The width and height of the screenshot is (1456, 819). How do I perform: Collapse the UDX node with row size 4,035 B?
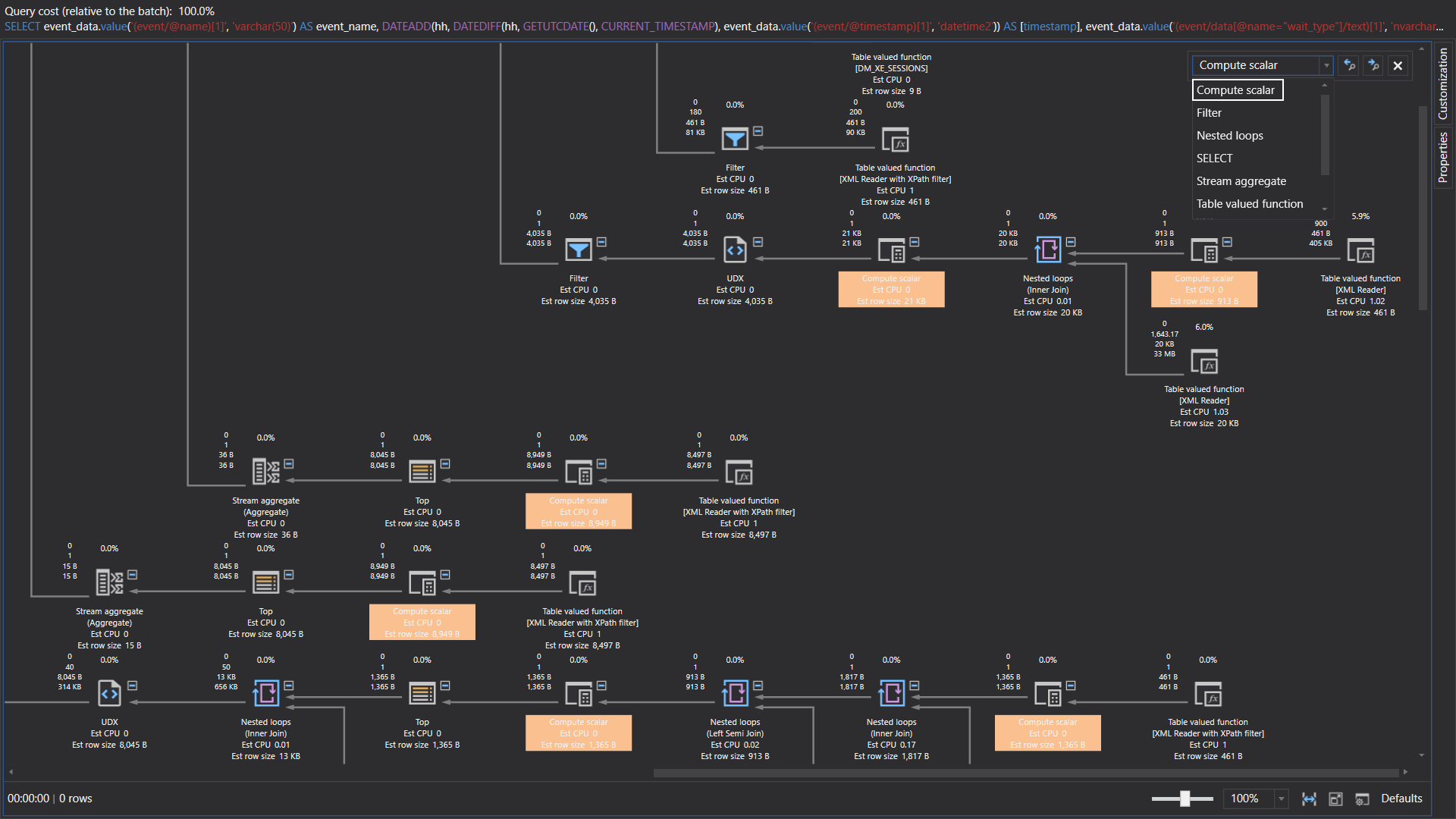click(x=758, y=242)
